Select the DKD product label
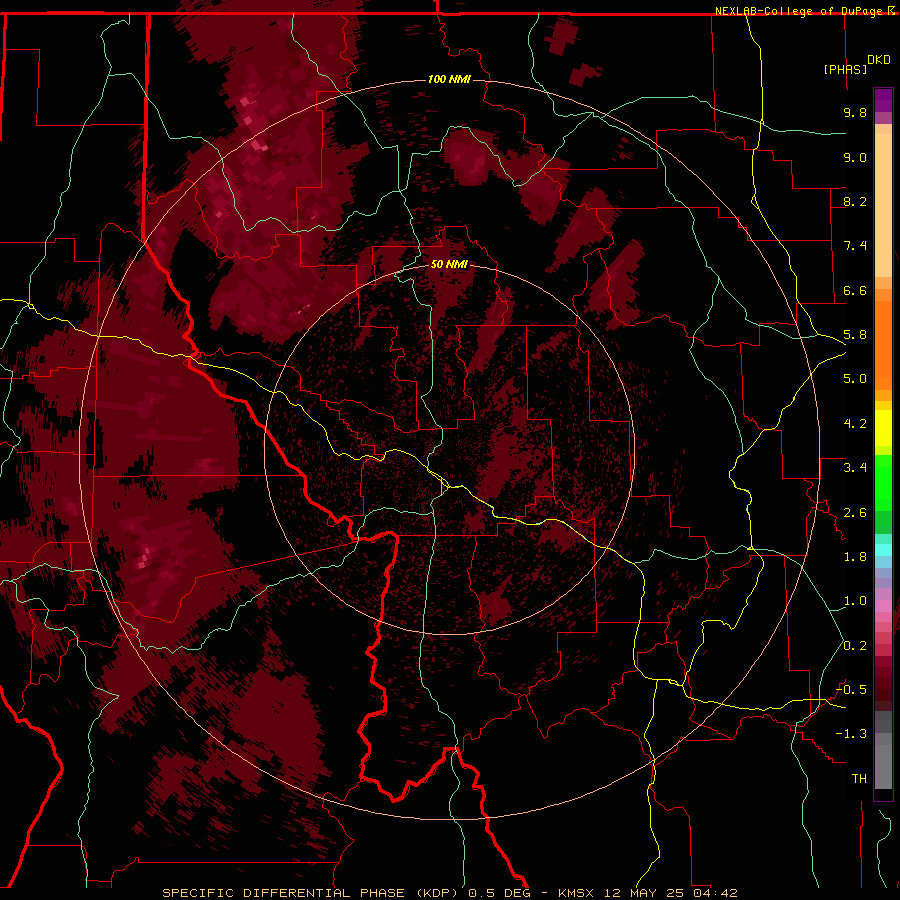The width and height of the screenshot is (900, 900). pos(879,60)
